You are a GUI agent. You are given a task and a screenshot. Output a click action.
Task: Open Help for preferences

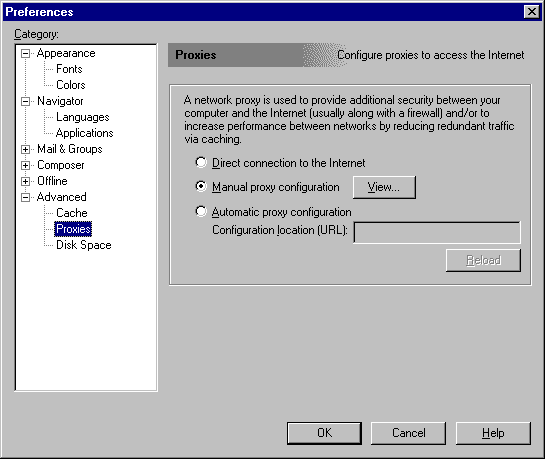493,433
